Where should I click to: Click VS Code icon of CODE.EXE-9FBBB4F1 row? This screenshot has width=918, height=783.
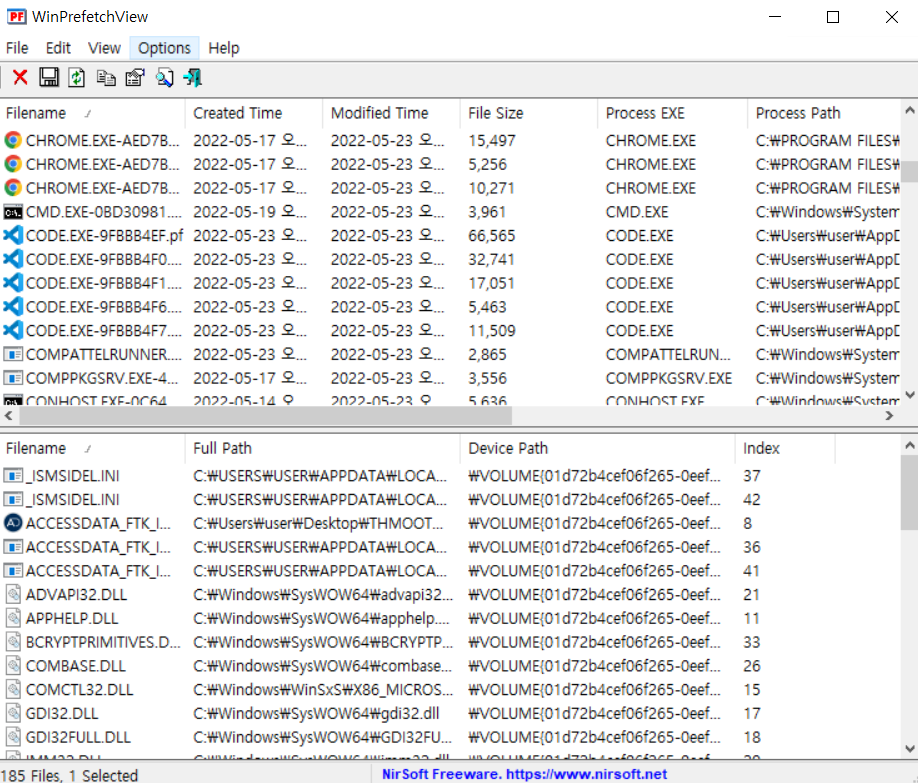pyautogui.click(x=13, y=282)
